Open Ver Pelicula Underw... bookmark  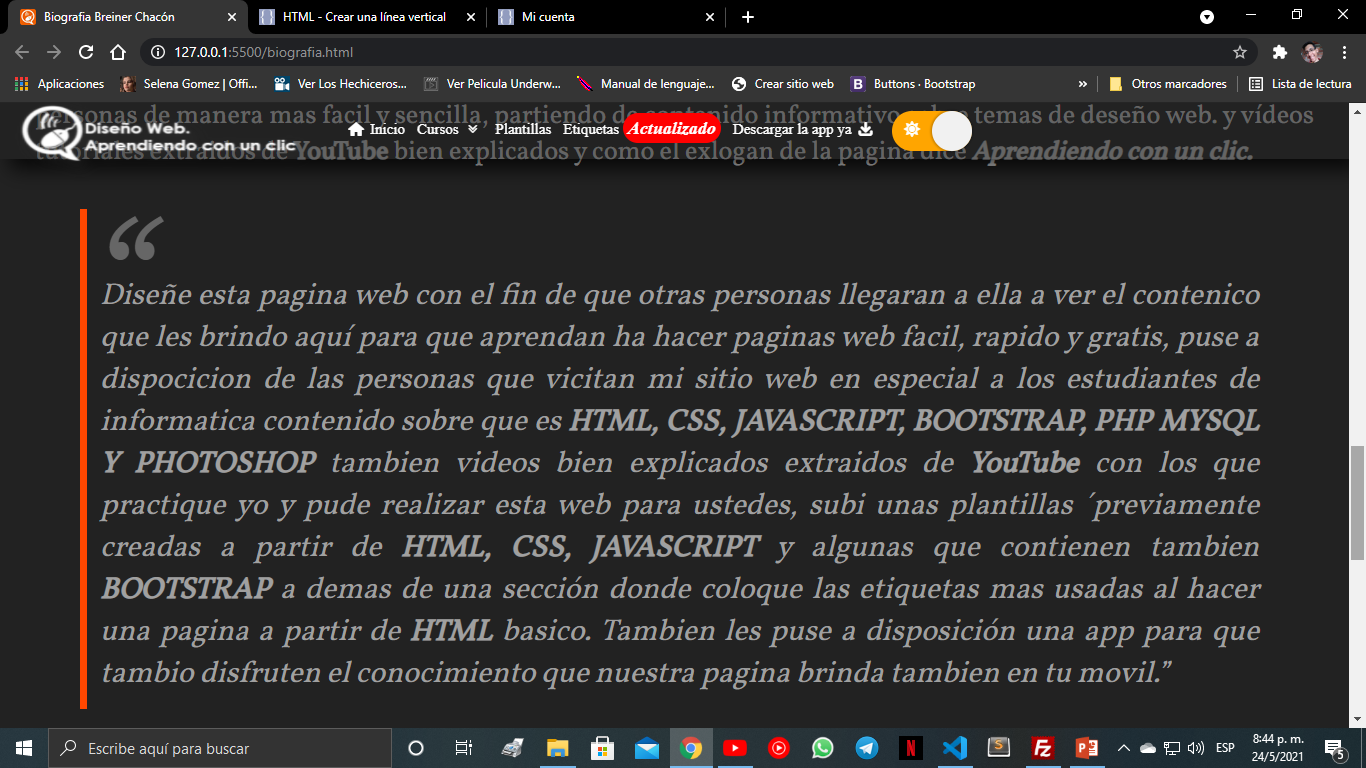pos(491,84)
